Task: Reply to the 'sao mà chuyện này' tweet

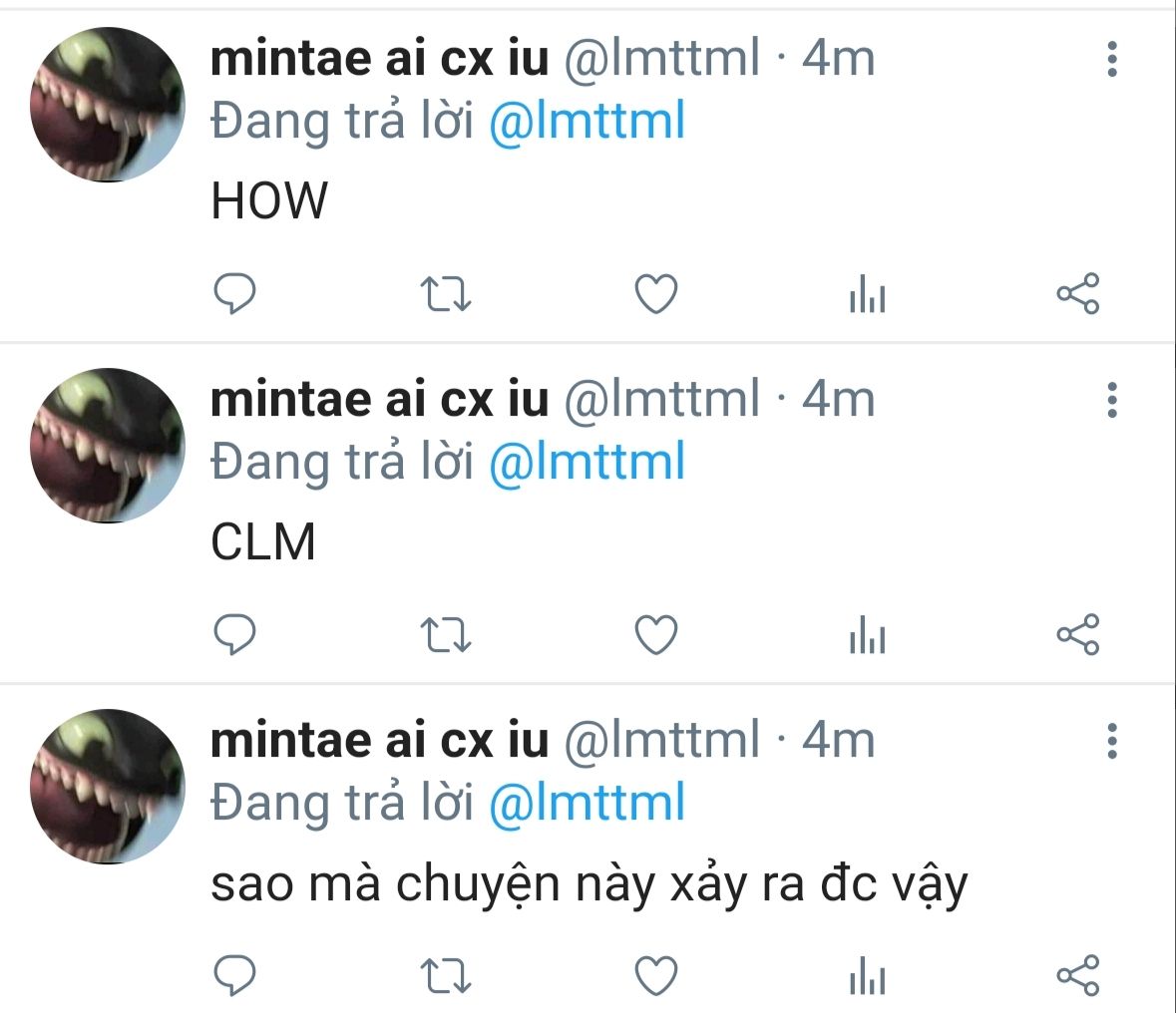Action: click(235, 975)
